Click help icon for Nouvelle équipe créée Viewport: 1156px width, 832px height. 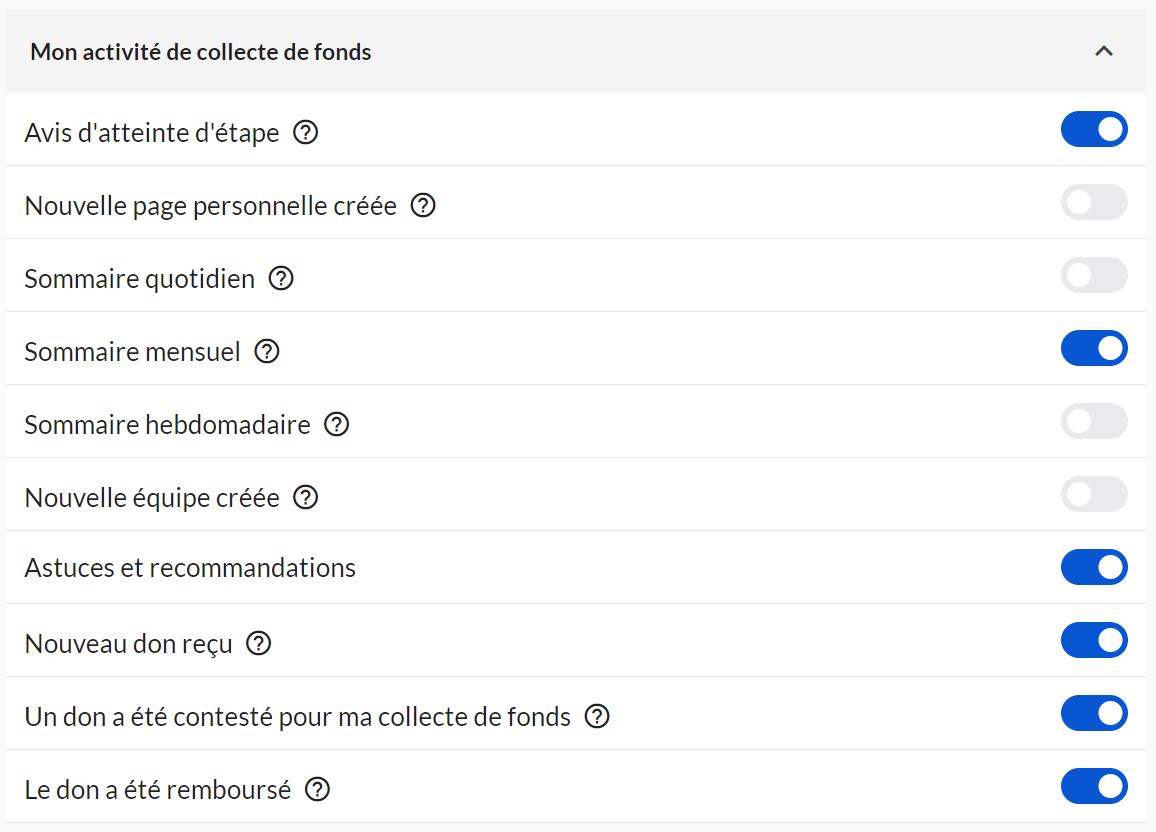tap(306, 497)
